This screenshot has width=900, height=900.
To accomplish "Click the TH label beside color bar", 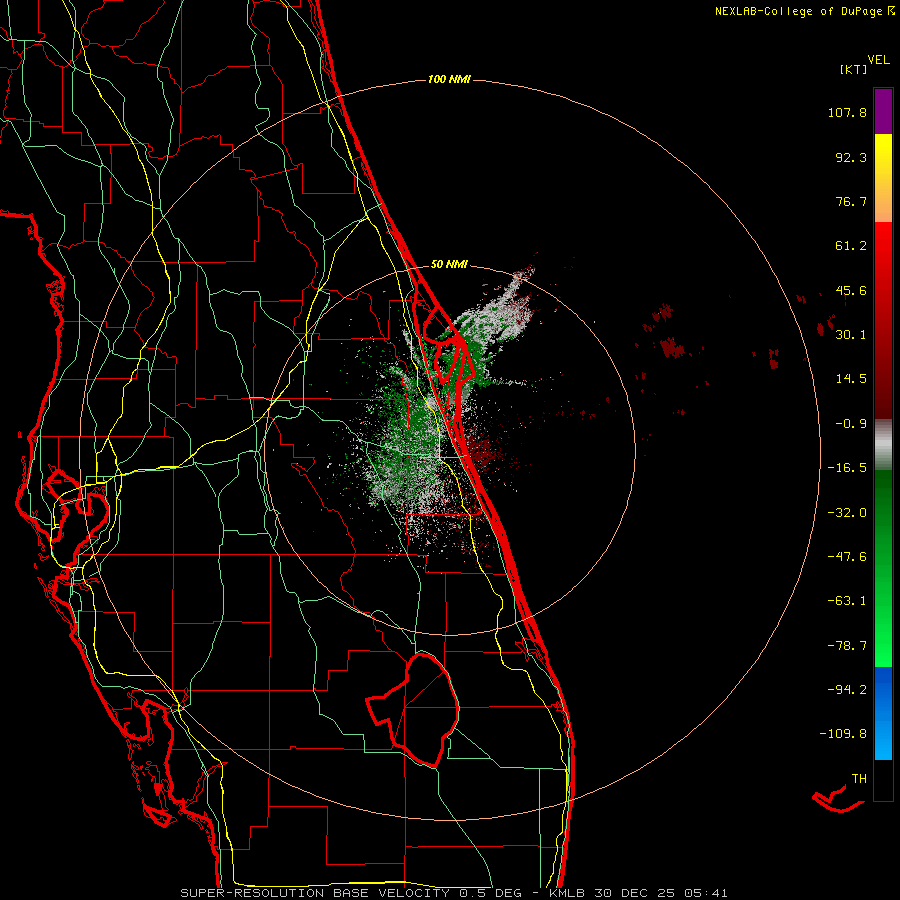I will pyautogui.click(x=859, y=779).
